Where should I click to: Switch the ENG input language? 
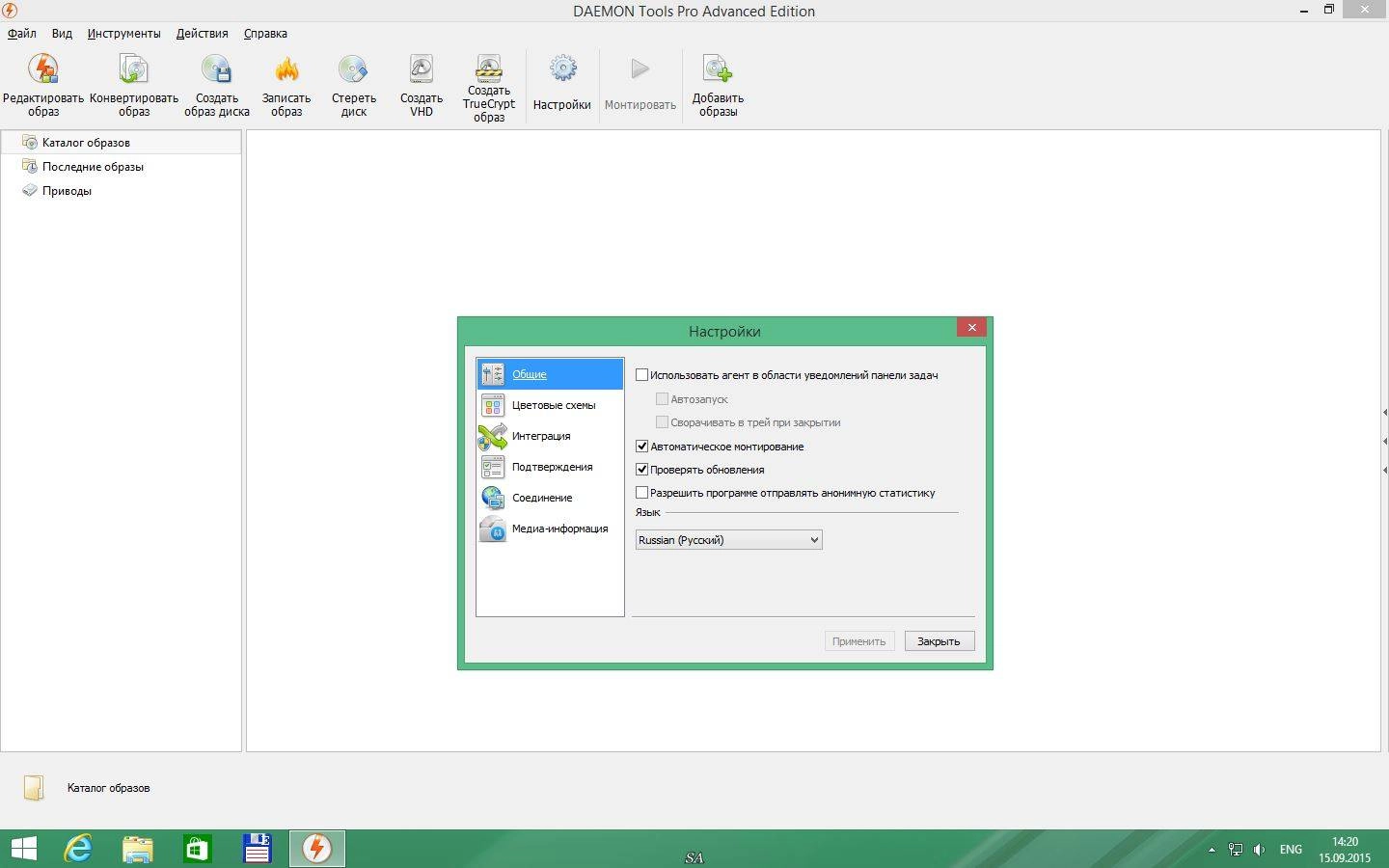1291,850
